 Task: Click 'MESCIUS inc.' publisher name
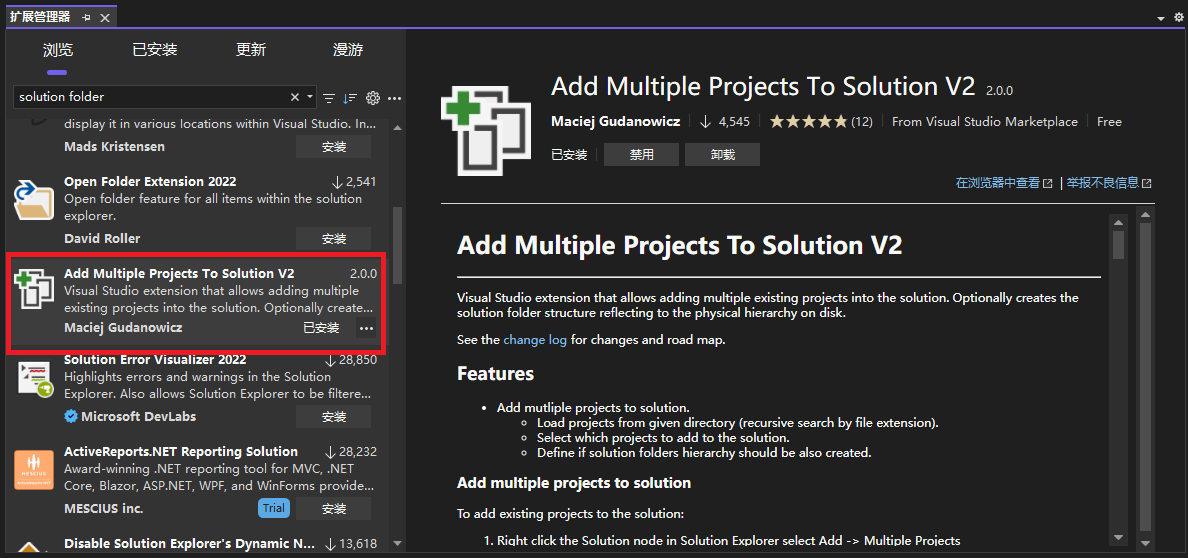(x=104, y=508)
